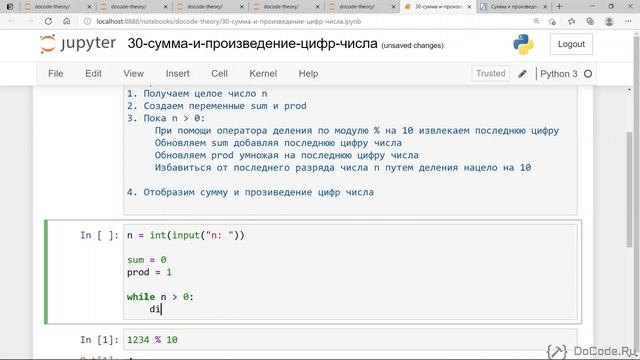Open the Insert menu
Viewport: 640px width, 360px height.
tap(178, 73)
